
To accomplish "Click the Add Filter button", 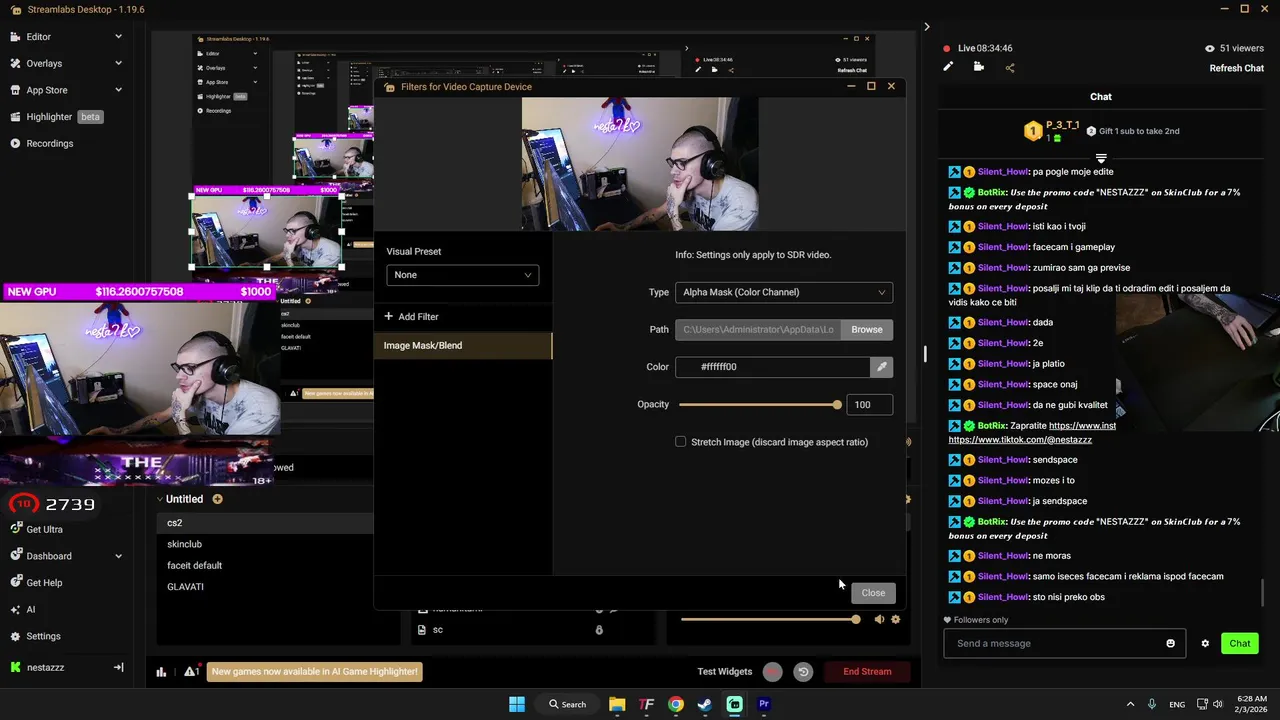I will point(411,317).
